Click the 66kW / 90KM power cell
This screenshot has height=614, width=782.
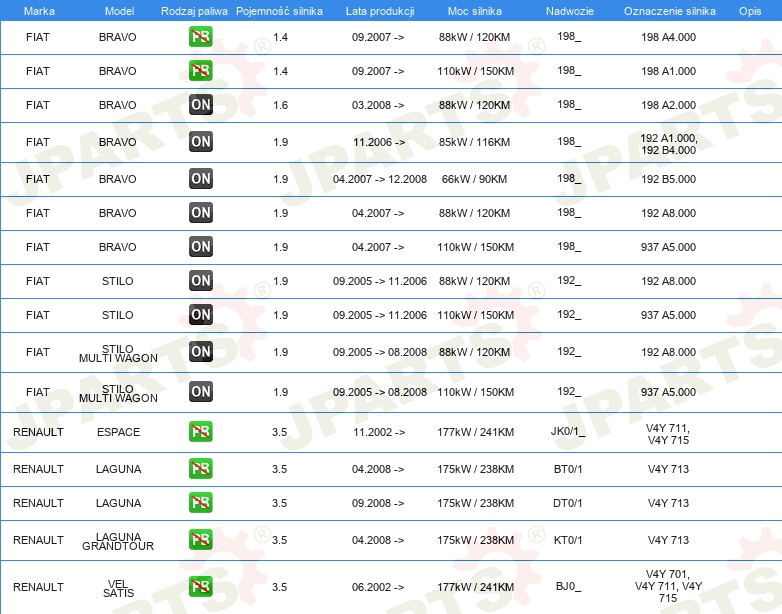pos(474,179)
